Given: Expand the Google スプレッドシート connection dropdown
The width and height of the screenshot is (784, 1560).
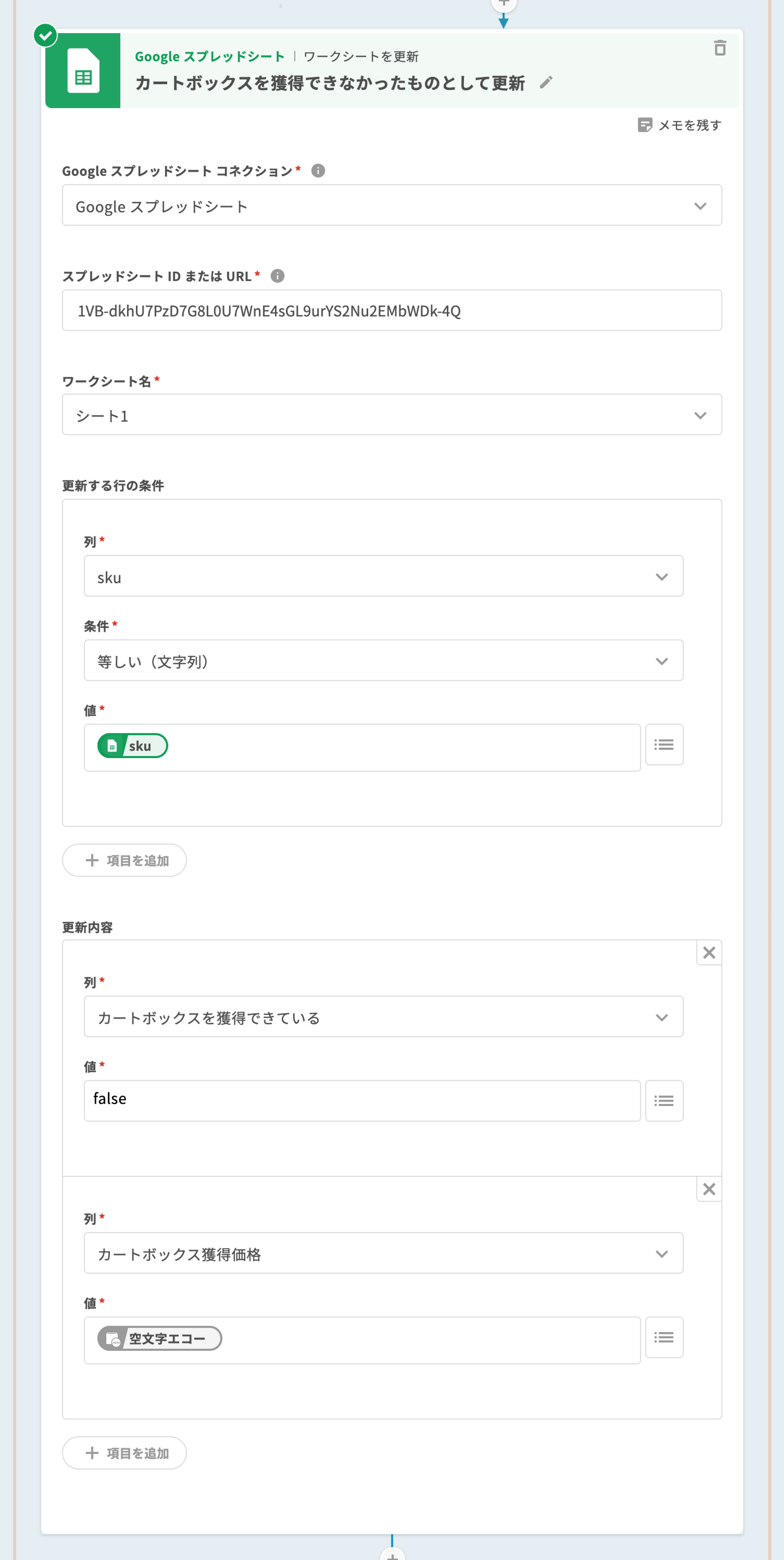Looking at the screenshot, I should point(392,206).
